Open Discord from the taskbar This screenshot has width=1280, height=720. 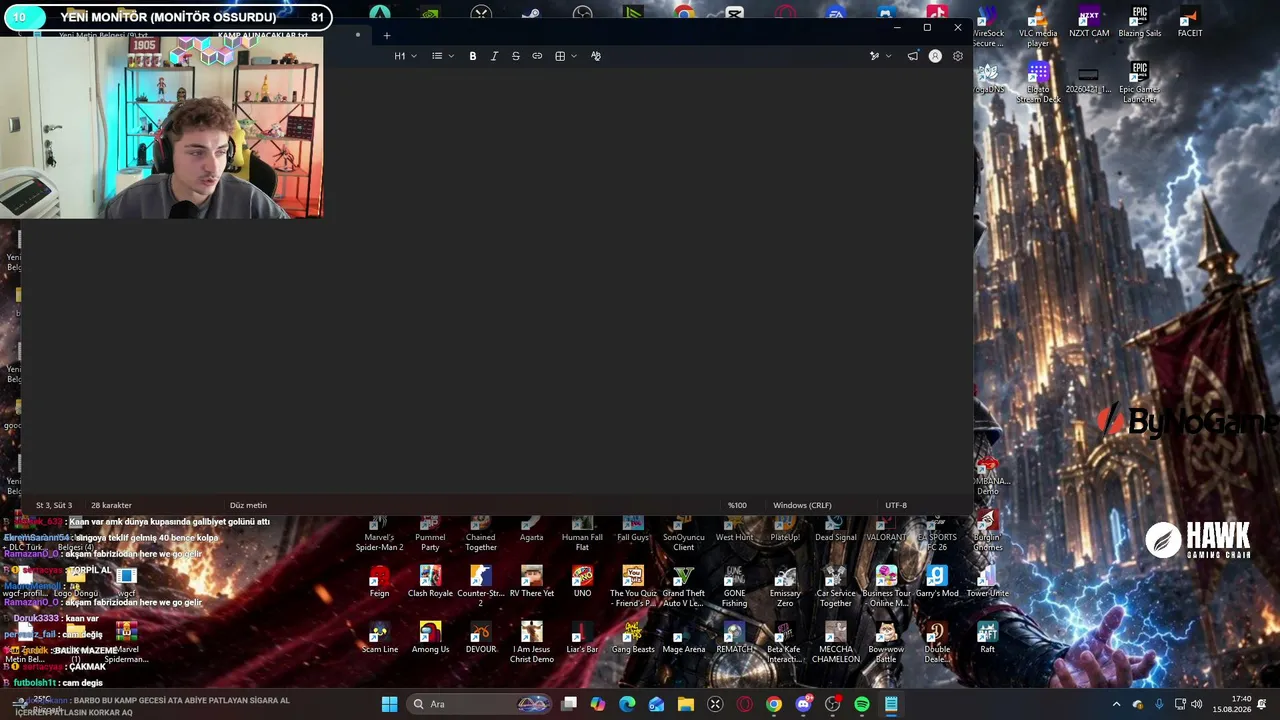click(803, 704)
